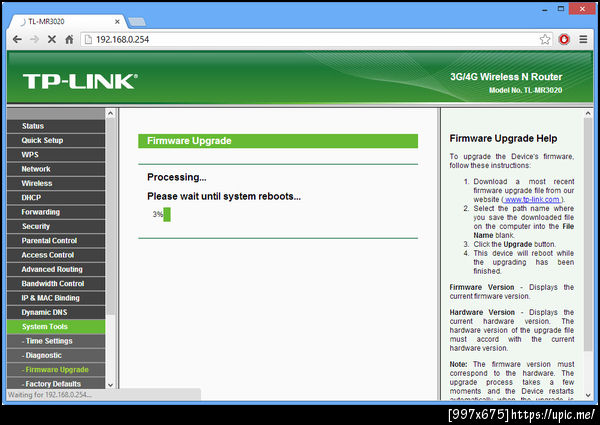Click 'Model No. TL-MR3020' text
The image size is (600, 425).
(x=525, y=90)
